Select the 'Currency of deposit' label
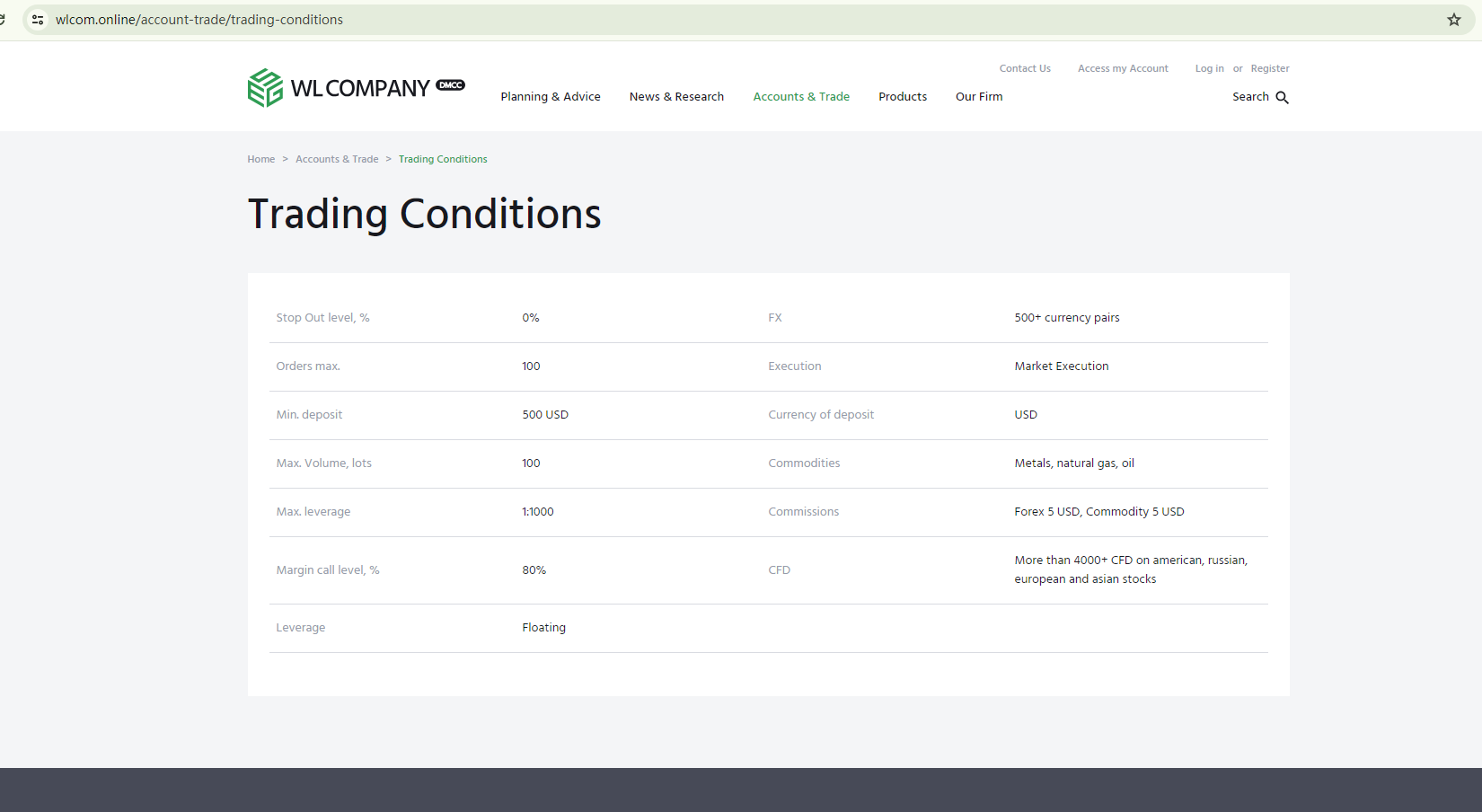Screen dimensions: 1482x812 tap(821, 415)
